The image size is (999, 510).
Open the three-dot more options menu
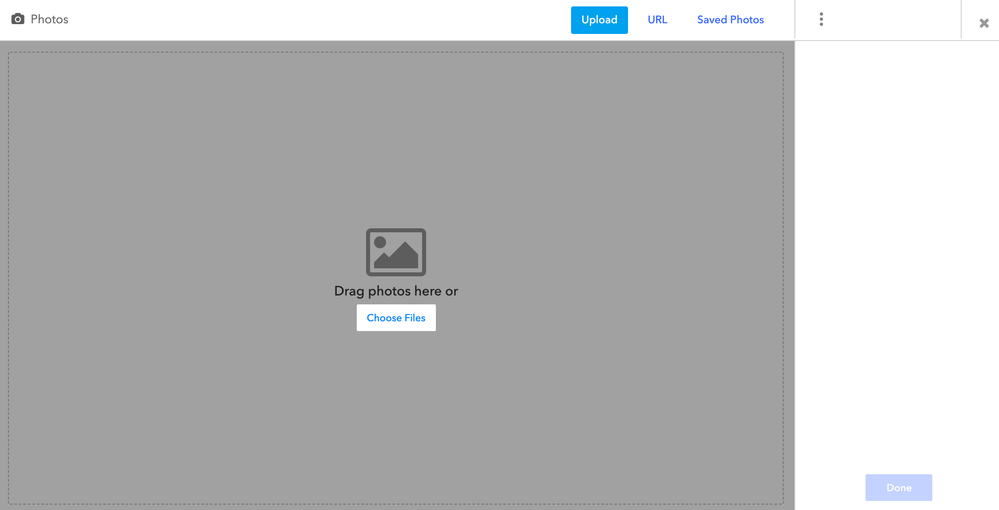pyautogui.click(x=821, y=20)
